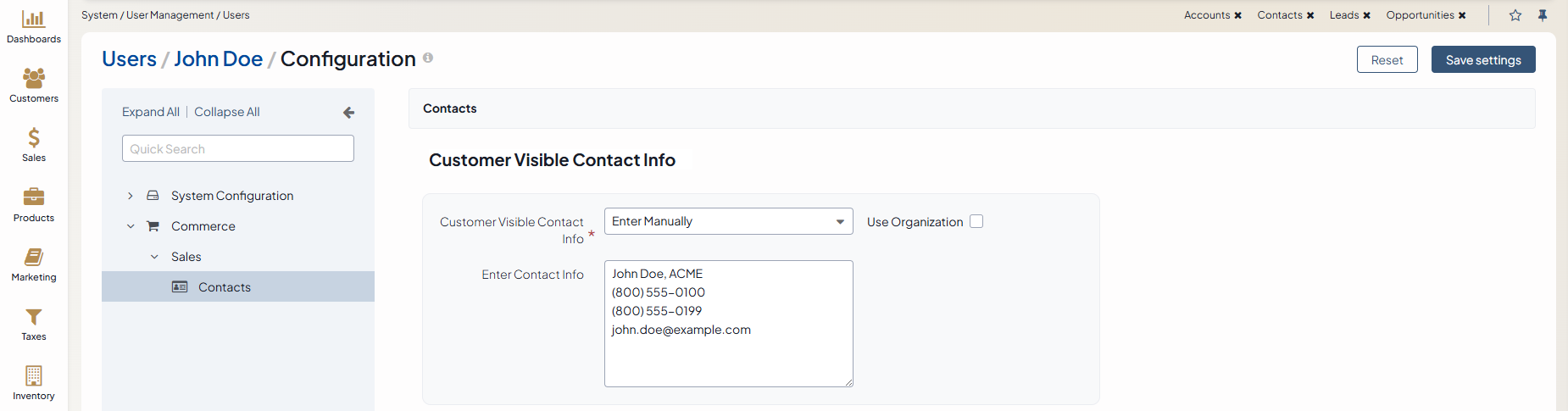Close the Accounts pinned shortcut
Image resolution: width=1568 pixels, height=411 pixels.
(1238, 15)
